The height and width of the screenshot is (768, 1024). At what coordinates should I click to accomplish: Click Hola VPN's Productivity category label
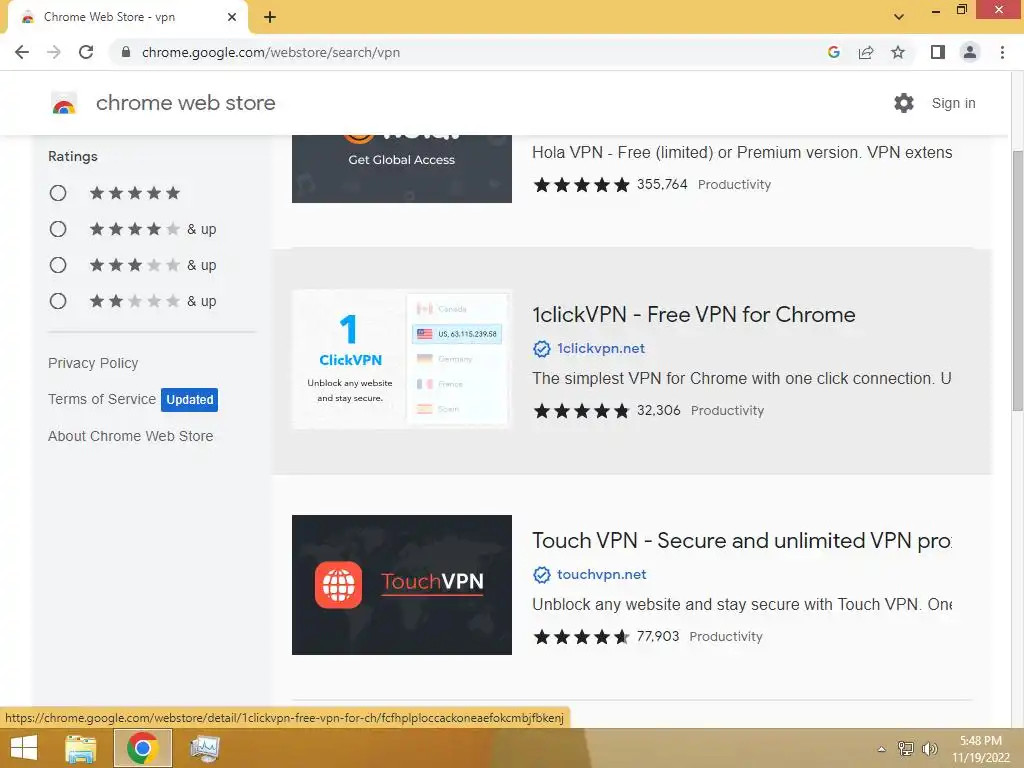[x=734, y=185]
